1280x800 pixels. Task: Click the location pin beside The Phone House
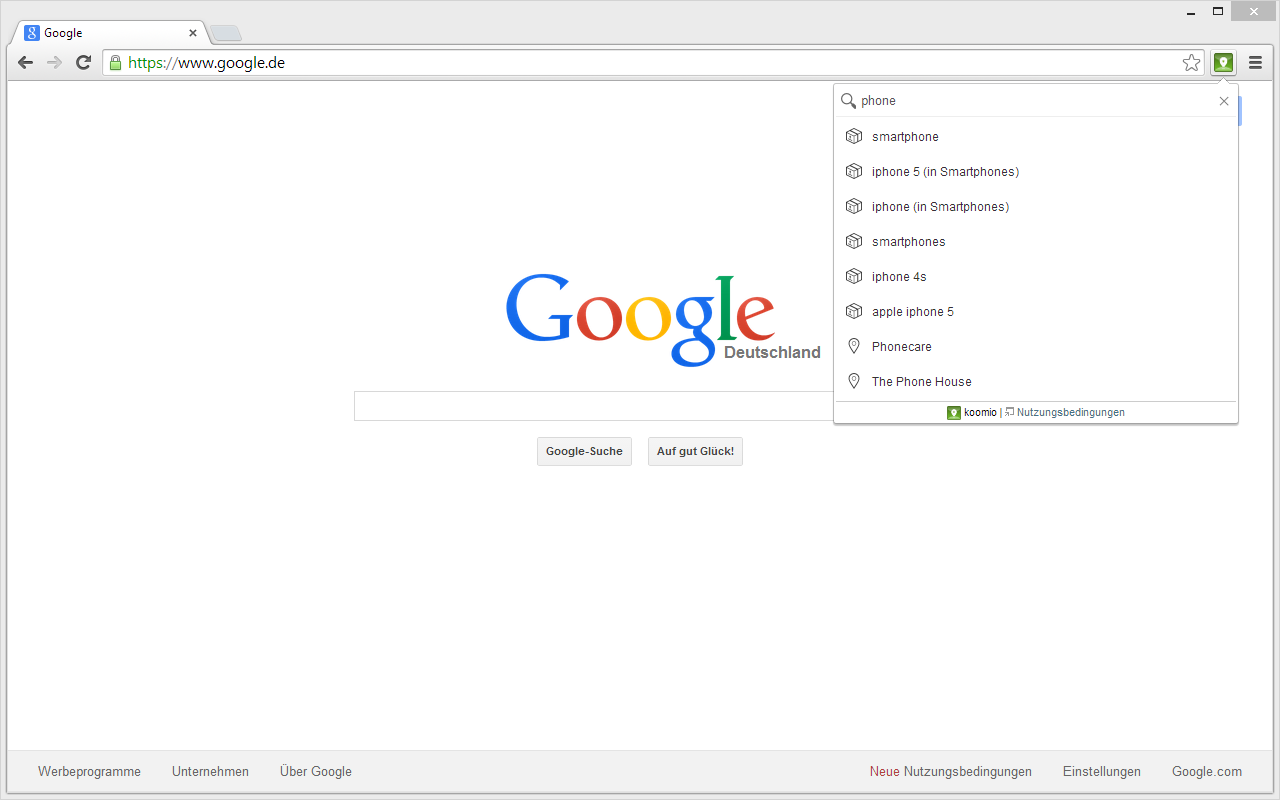coord(854,381)
